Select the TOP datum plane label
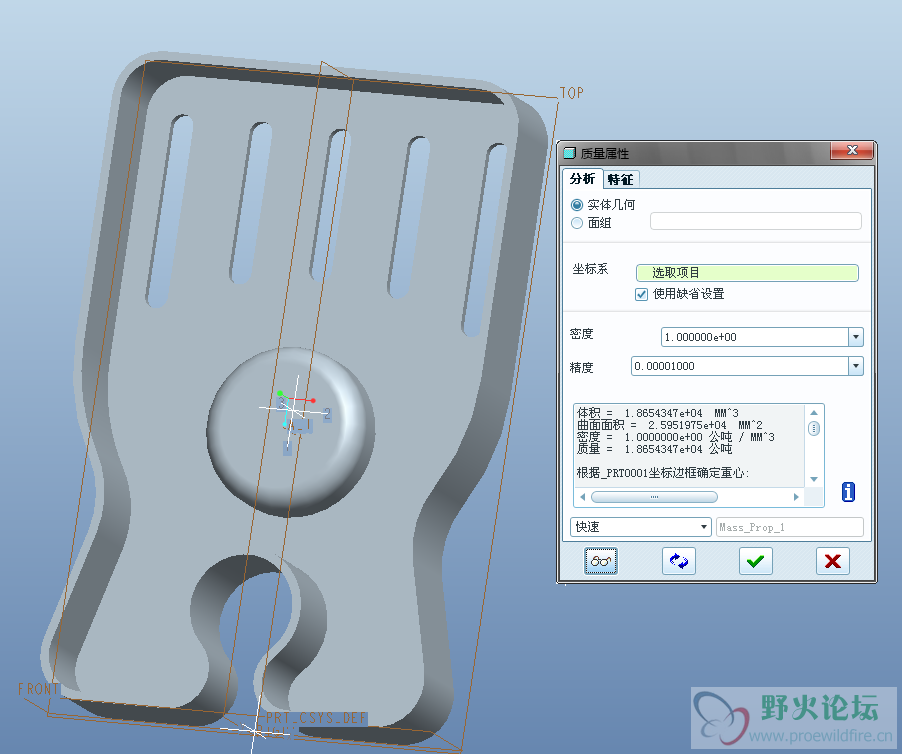Viewport: 902px width, 754px height. click(x=571, y=93)
